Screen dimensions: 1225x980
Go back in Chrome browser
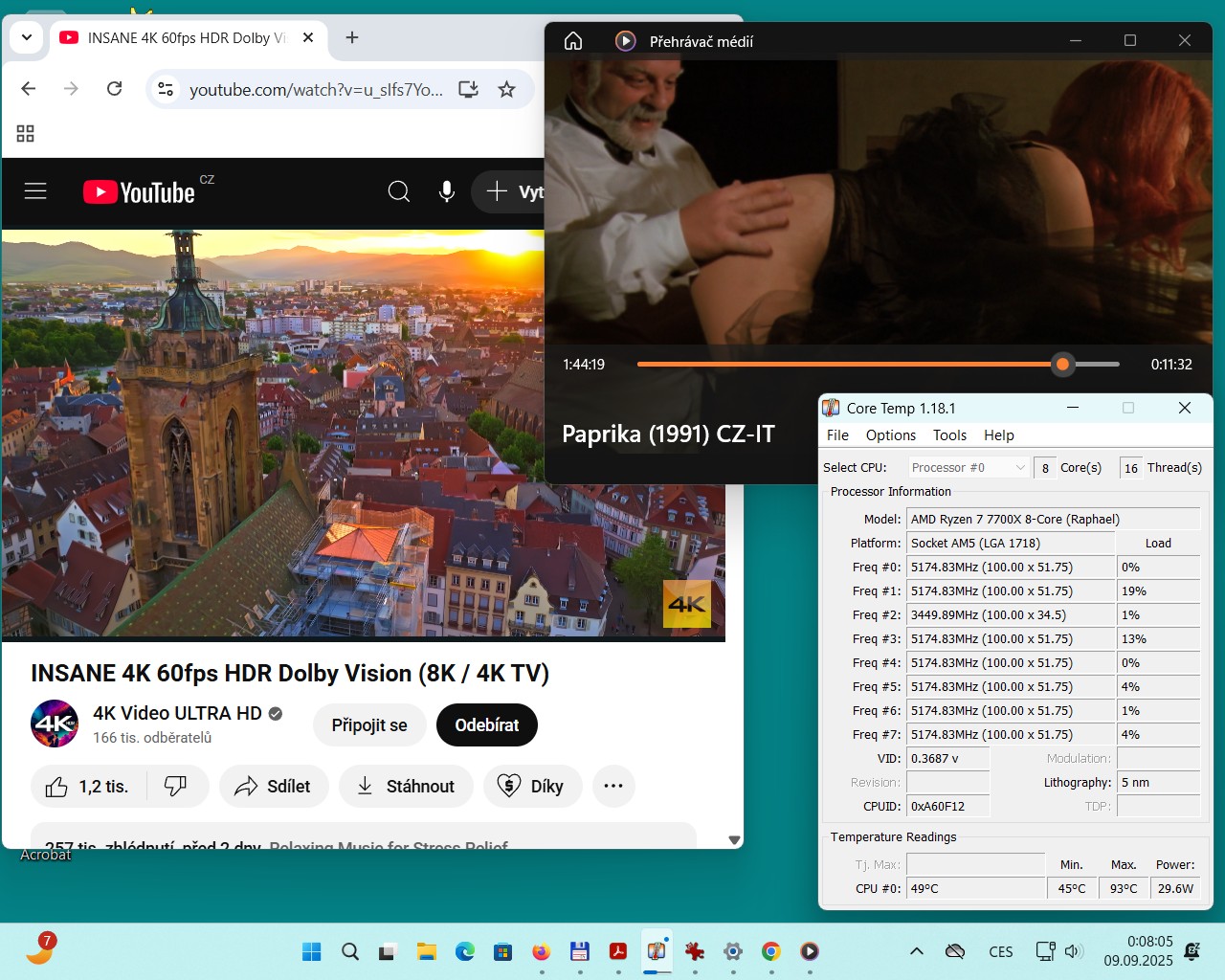point(29,89)
